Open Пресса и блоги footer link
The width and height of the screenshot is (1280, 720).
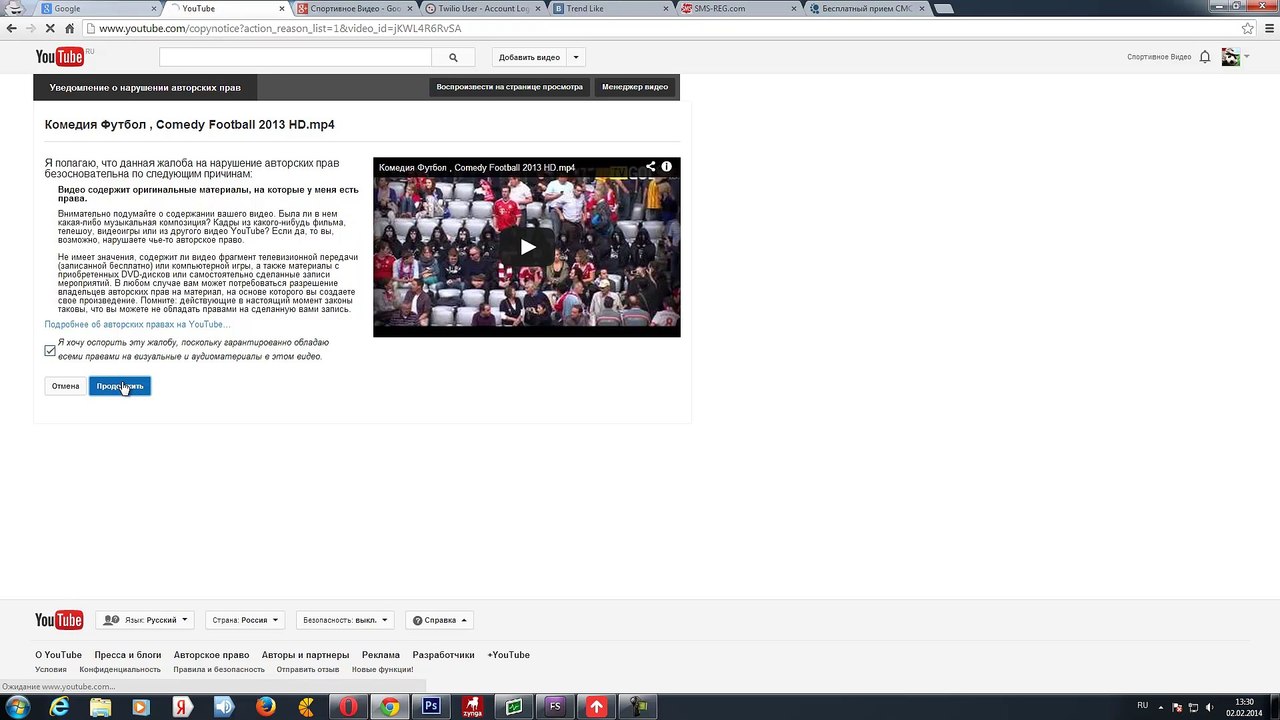click(x=128, y=655)
